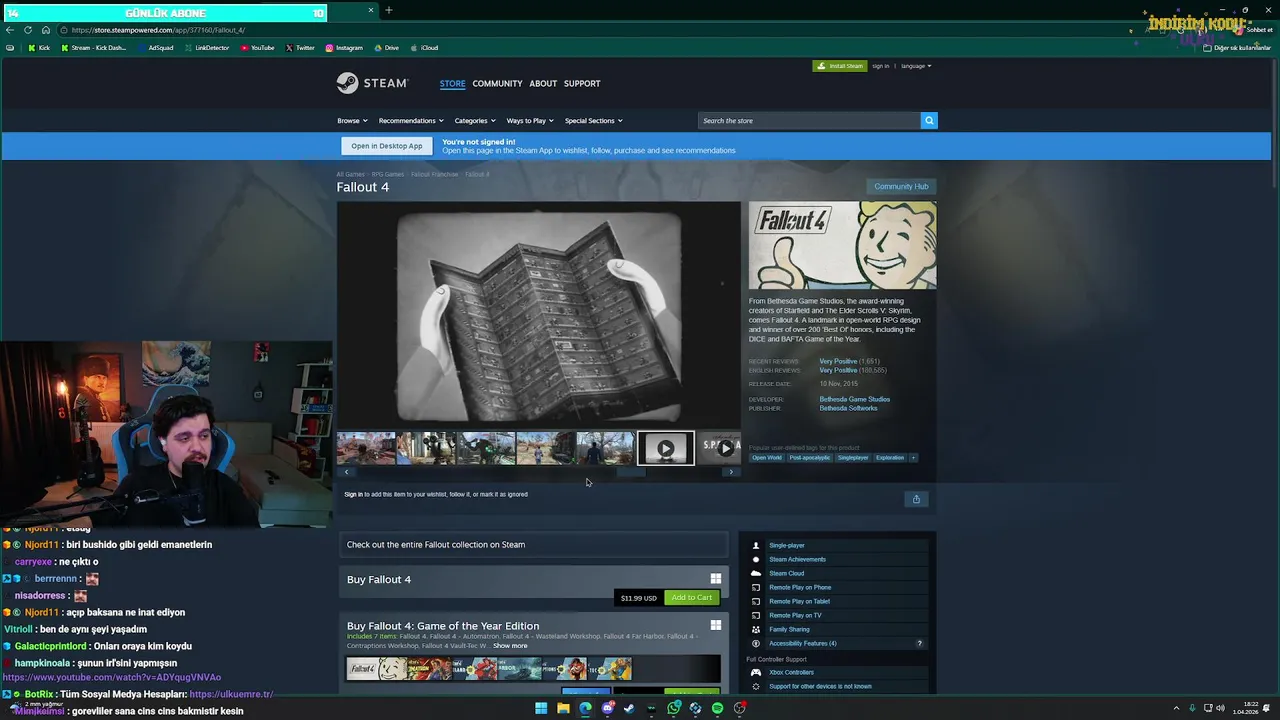
Task: Click the Family Sharing people icon
Action: click(756, 629)
